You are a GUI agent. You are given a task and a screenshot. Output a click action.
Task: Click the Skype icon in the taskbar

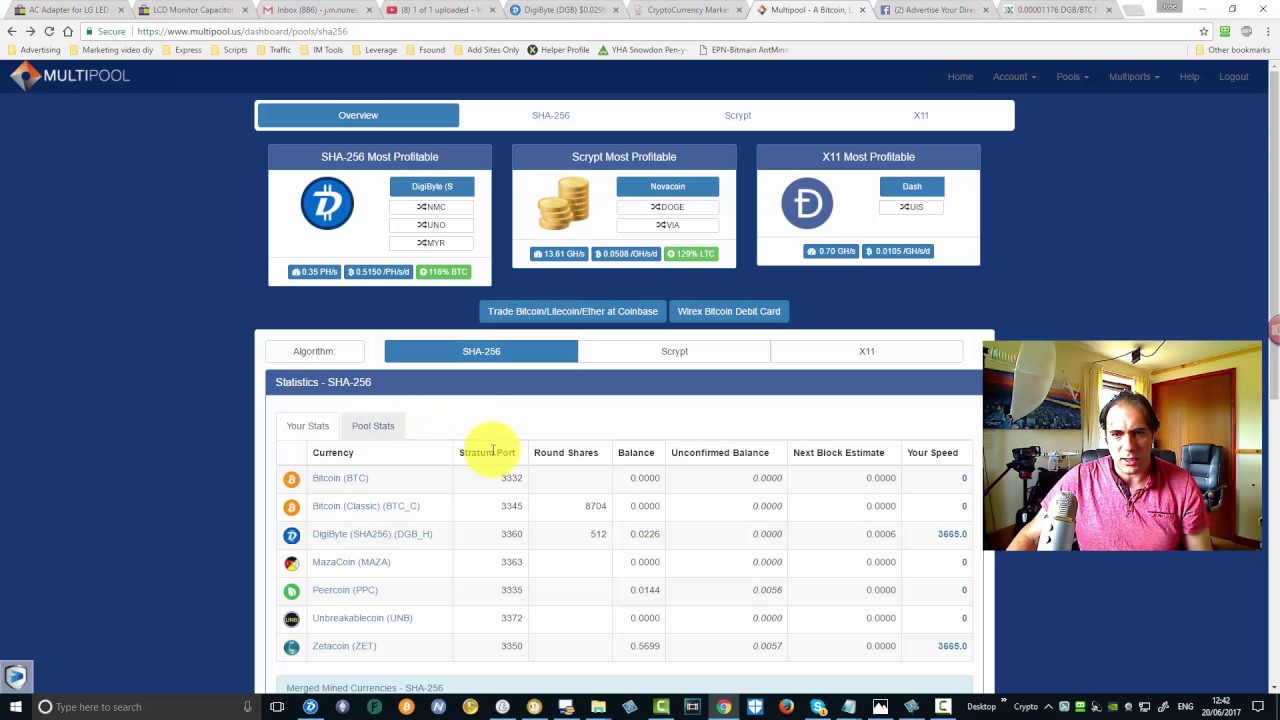click(x=819, y=707)
